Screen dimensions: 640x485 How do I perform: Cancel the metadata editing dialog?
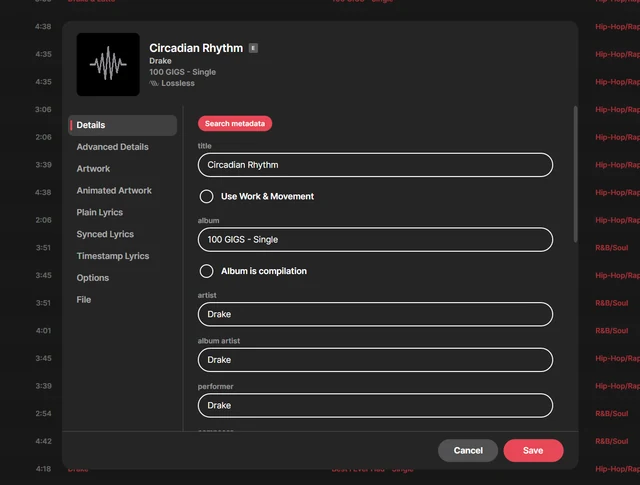pos(468,451)
